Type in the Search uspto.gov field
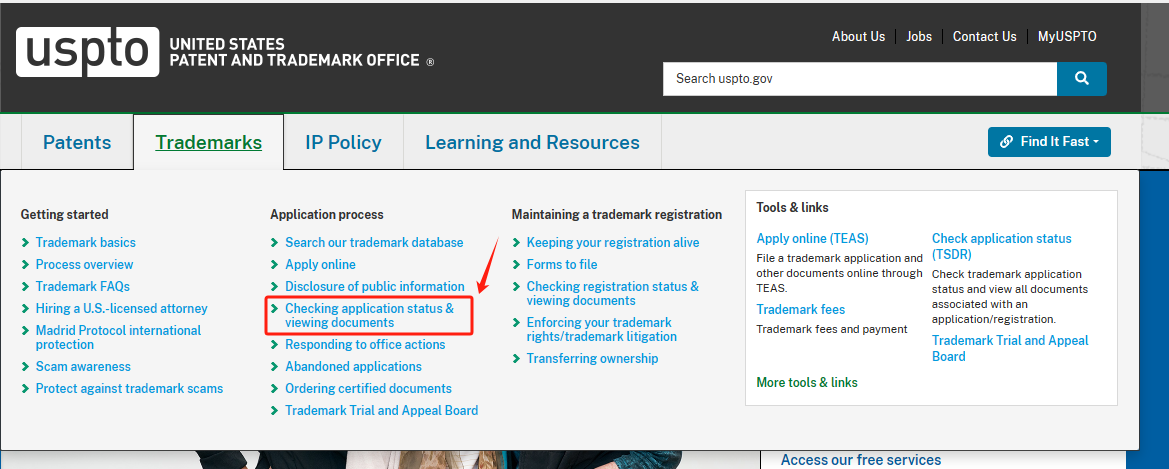Screen dimensions: 1169x469 coord(859,79)
